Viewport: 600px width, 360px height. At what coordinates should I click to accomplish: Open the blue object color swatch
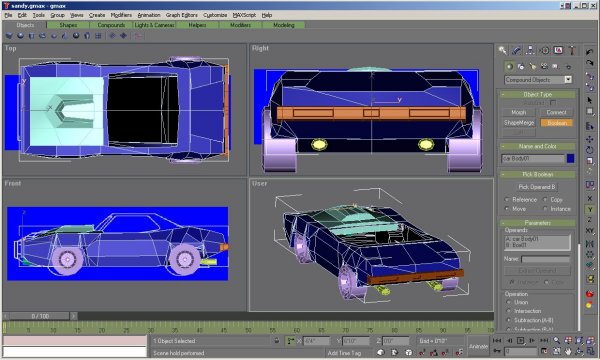pyautogui.click(x=570, y=158)
